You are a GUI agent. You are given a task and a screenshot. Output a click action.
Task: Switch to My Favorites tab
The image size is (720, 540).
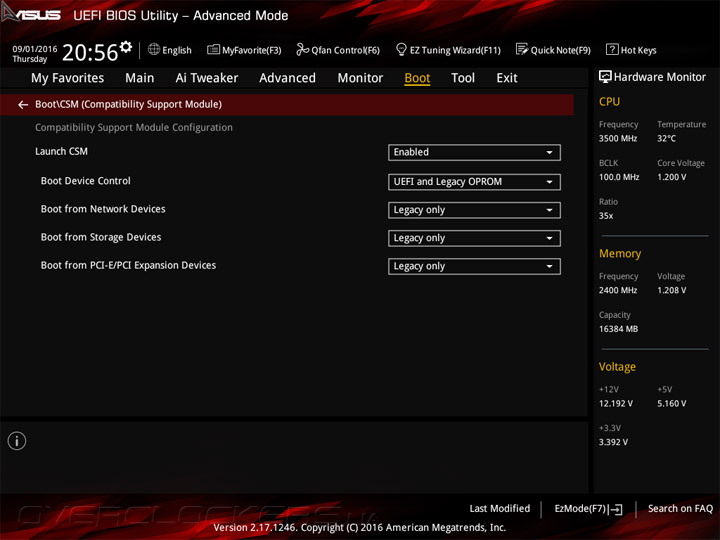click(x=68, y=78)
